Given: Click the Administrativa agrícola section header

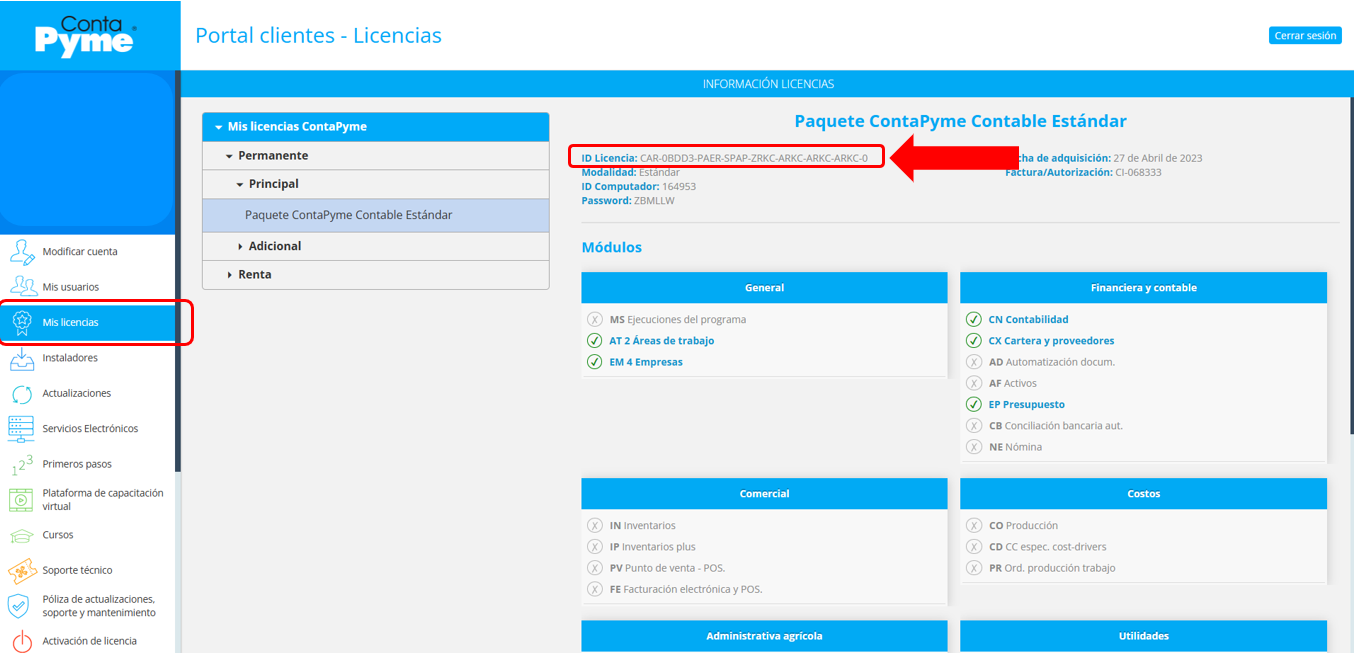Looking at the screenshot, I should 765,636.
